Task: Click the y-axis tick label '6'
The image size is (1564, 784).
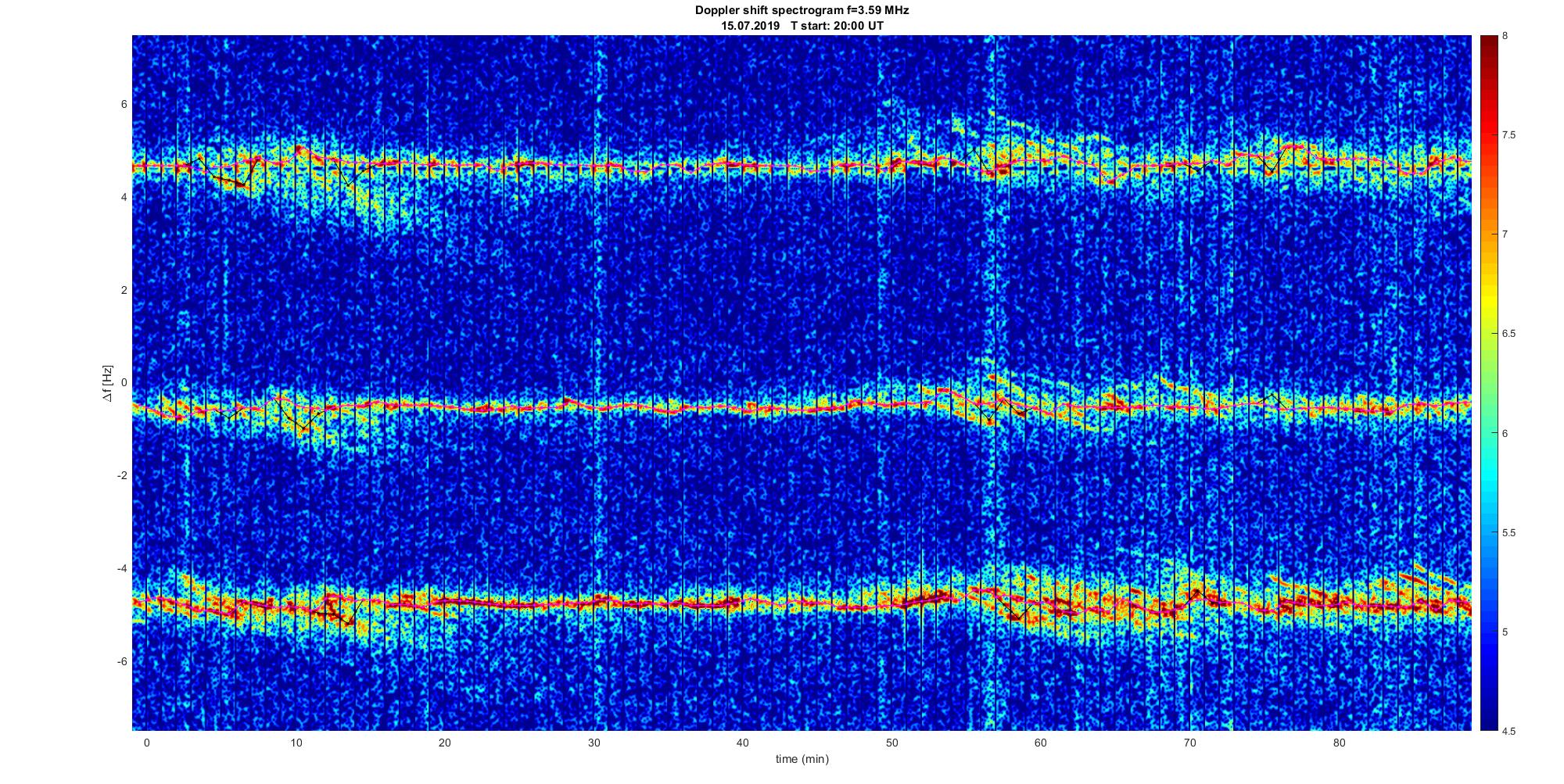Action: 124,105
